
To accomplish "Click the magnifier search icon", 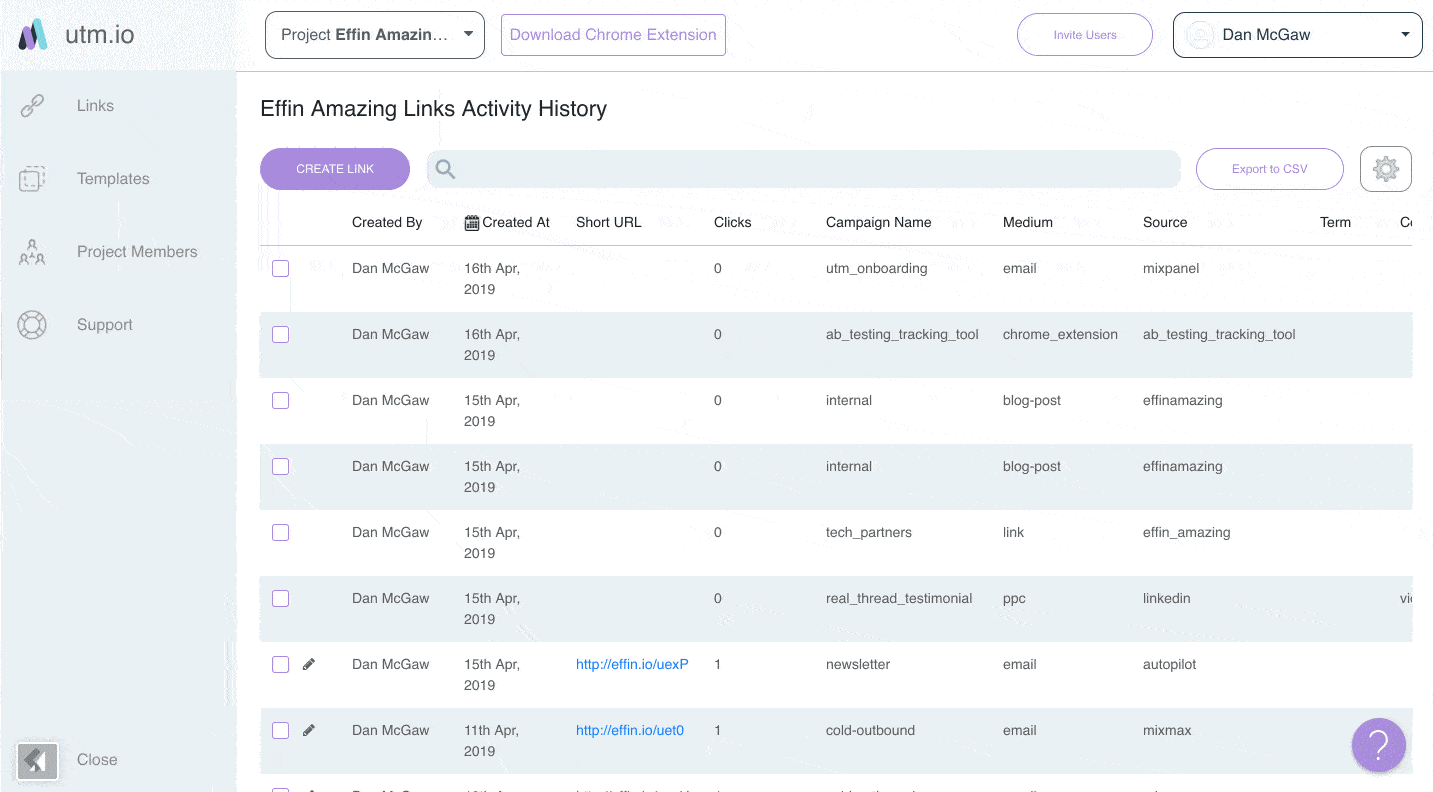I will tap(445, 169).
